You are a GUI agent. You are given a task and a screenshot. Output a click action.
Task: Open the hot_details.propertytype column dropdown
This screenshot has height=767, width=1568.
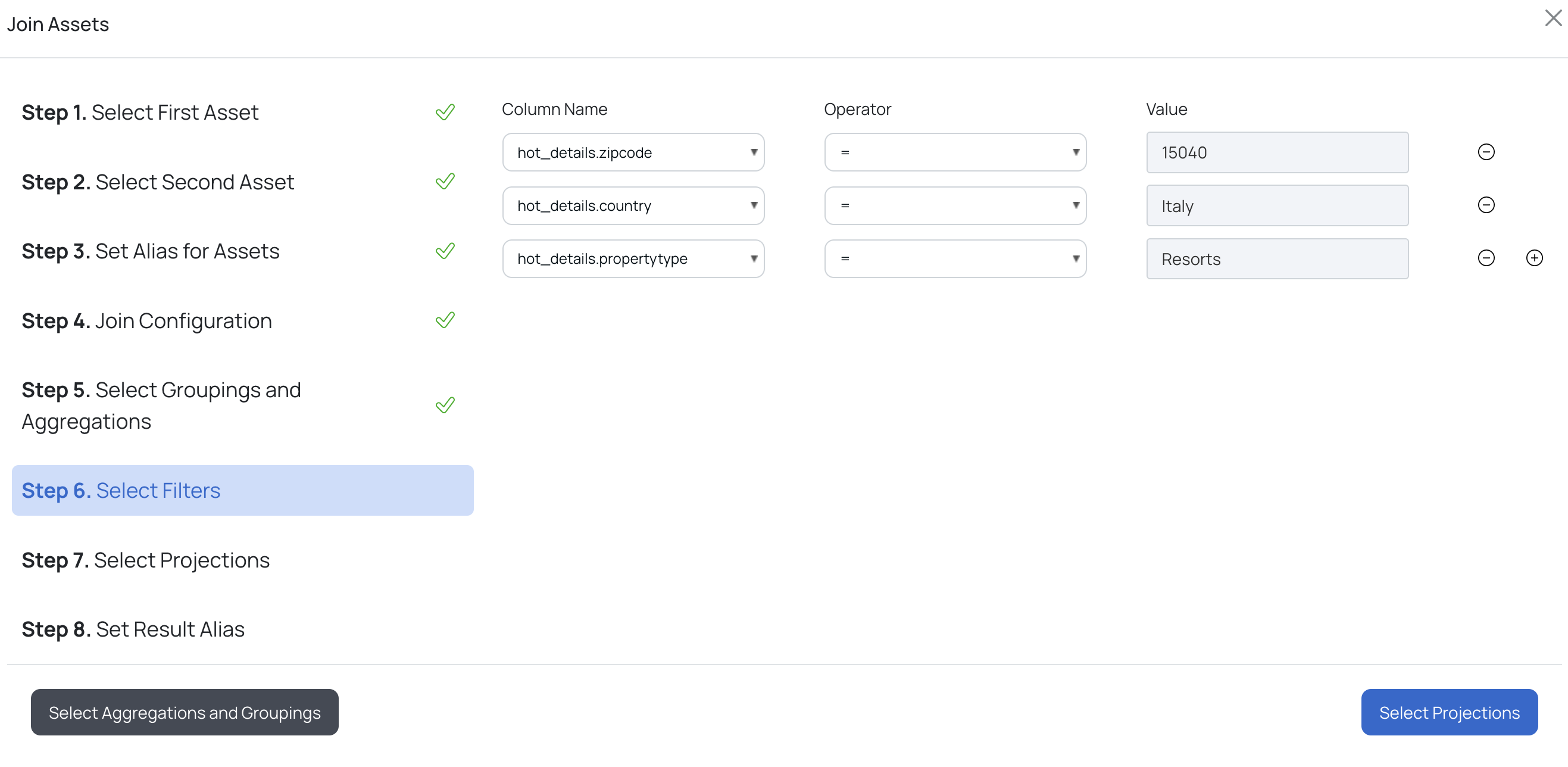coord(633,258)
